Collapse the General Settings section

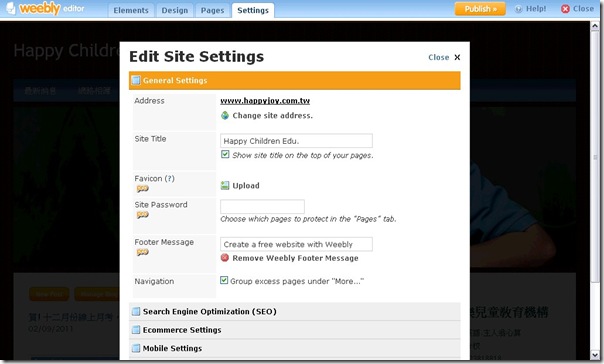tap(294, 81)
